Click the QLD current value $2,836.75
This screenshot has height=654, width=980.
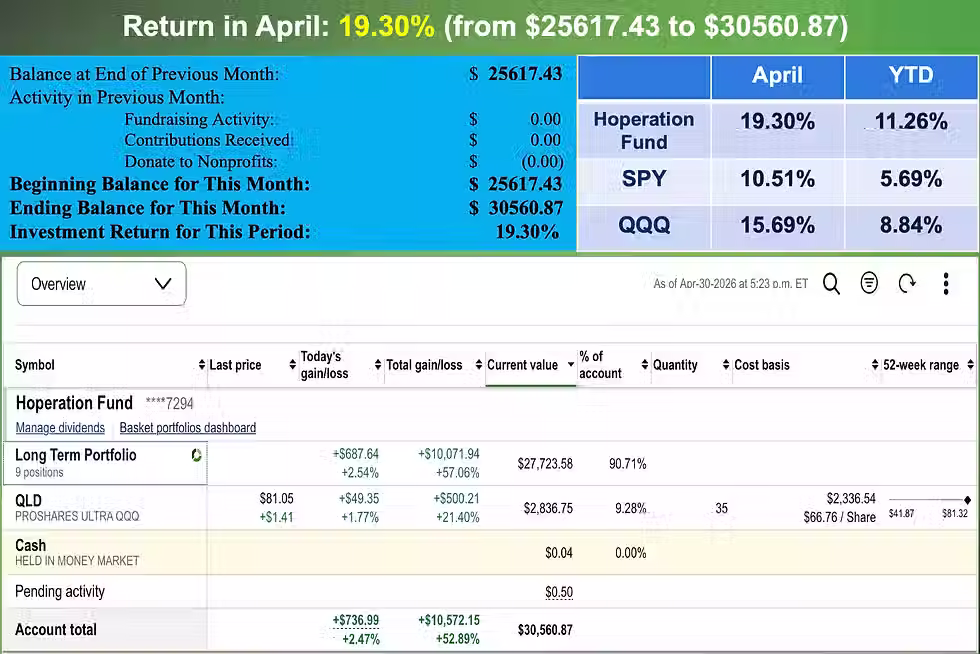pos(548,508)
